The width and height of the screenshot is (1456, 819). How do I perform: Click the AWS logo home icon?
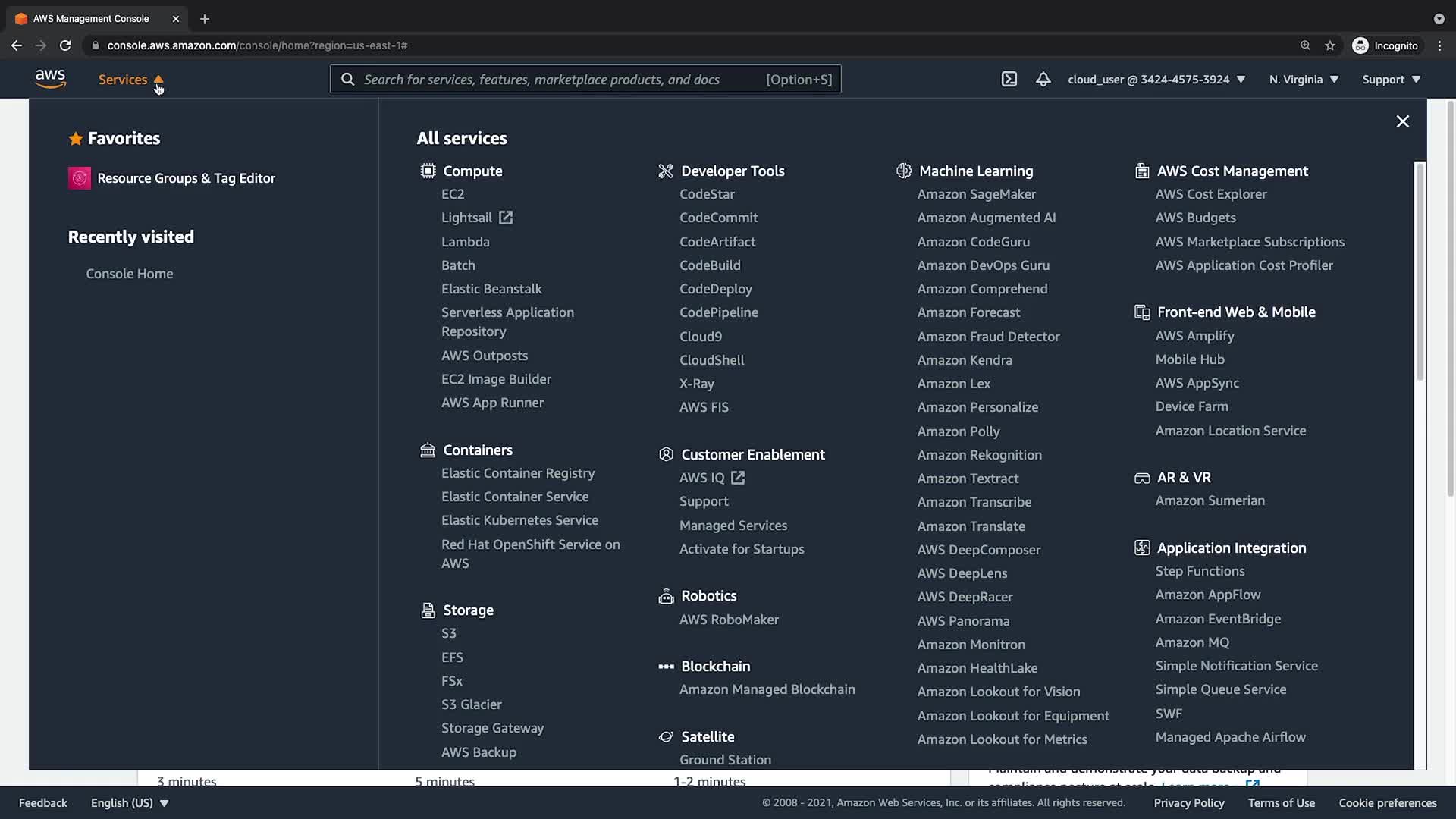(50, 79)
